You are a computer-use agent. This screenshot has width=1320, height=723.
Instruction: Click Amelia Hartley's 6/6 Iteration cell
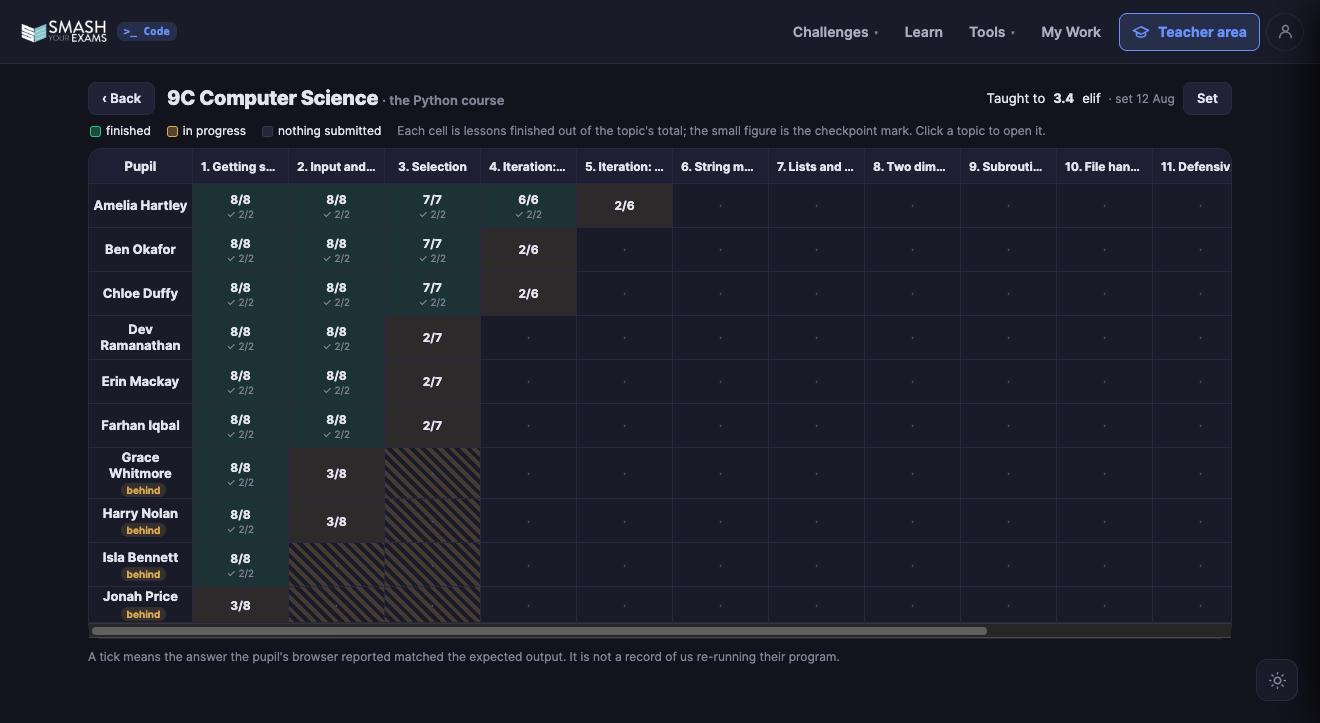click(528, 205)
